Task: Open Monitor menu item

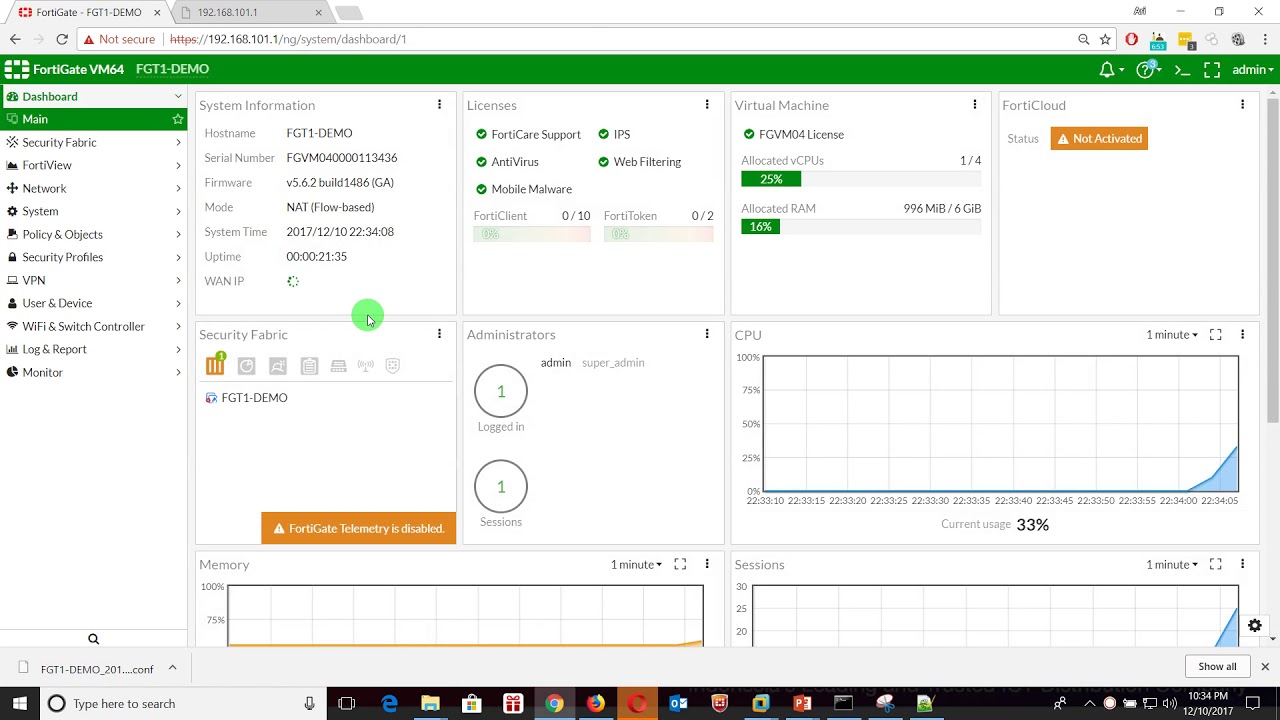Action: point(94,372)
